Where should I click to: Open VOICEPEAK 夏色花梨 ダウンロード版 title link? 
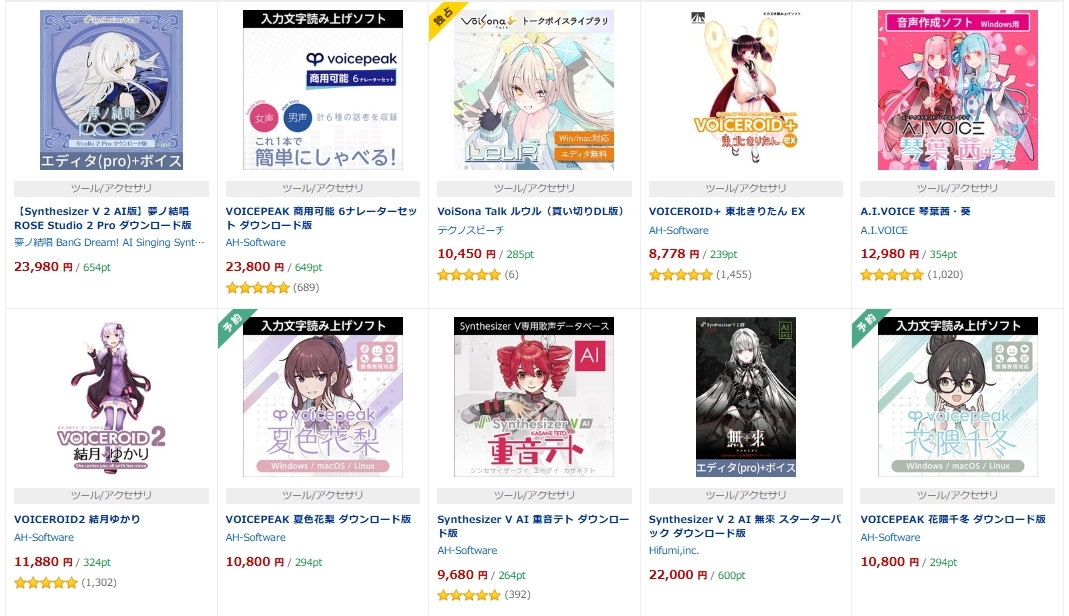[x=318, y=519]
